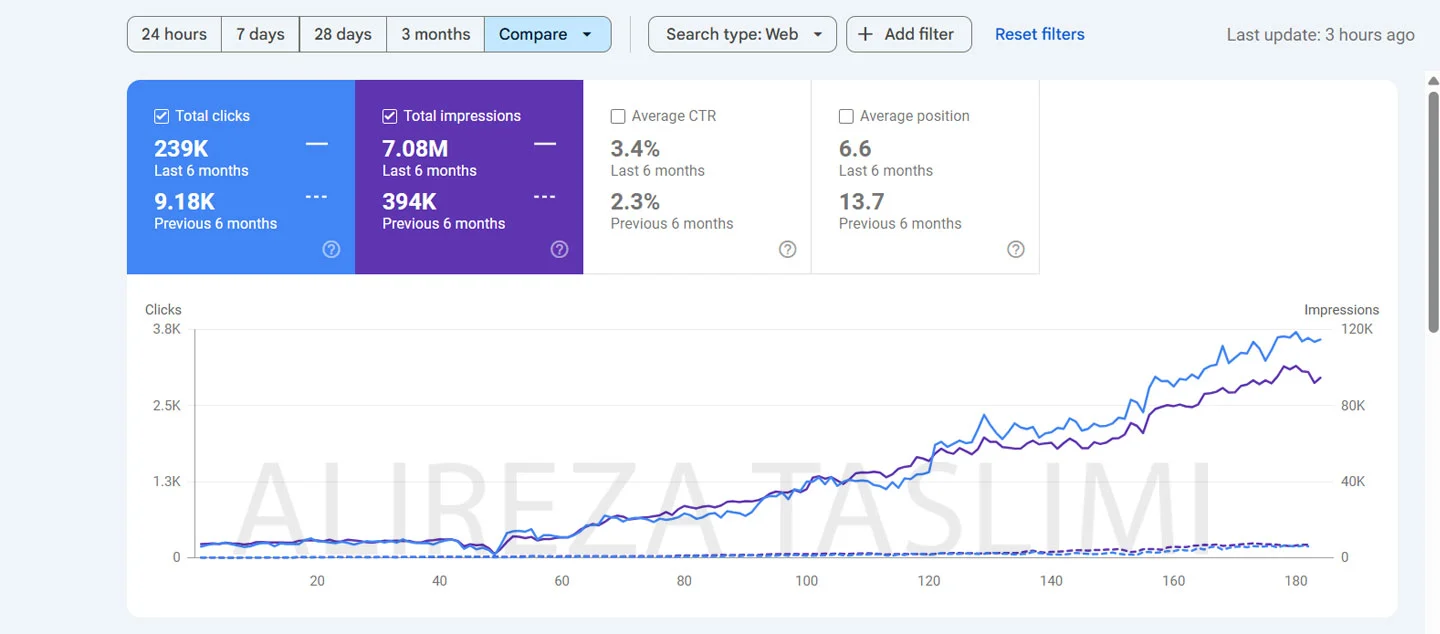This screenshot has width=1440, height=634.
Task: Click dashed line legend on Total impressions card
Action: [544, 197]
